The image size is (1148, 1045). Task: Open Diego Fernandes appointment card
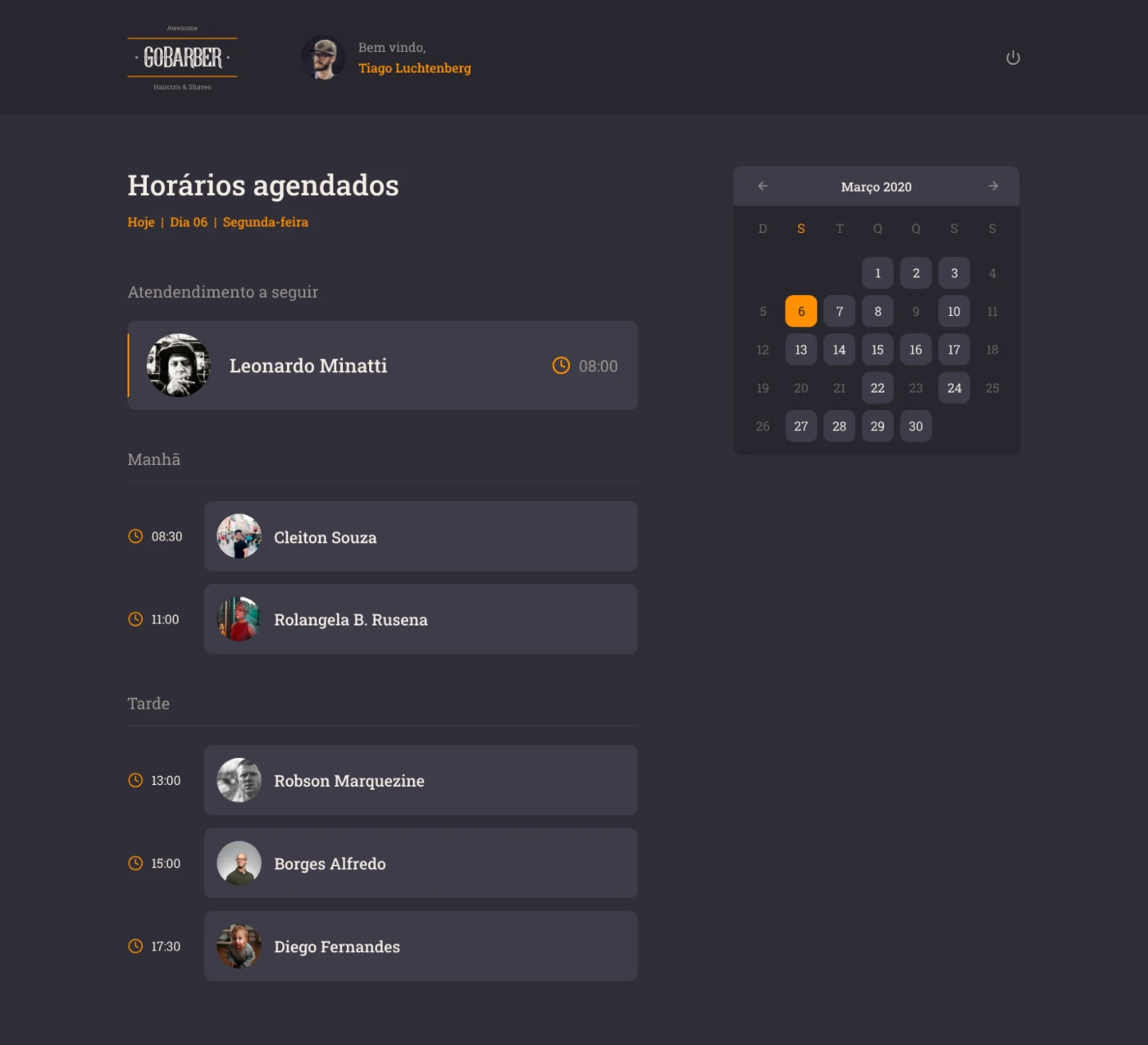(x=421, y=946)
